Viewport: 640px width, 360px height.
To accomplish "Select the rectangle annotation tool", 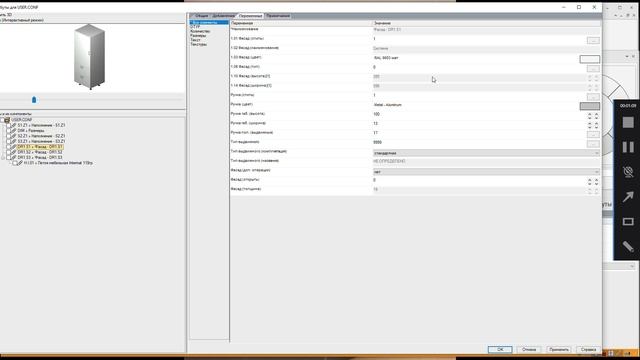I will (x=628, y=222).
